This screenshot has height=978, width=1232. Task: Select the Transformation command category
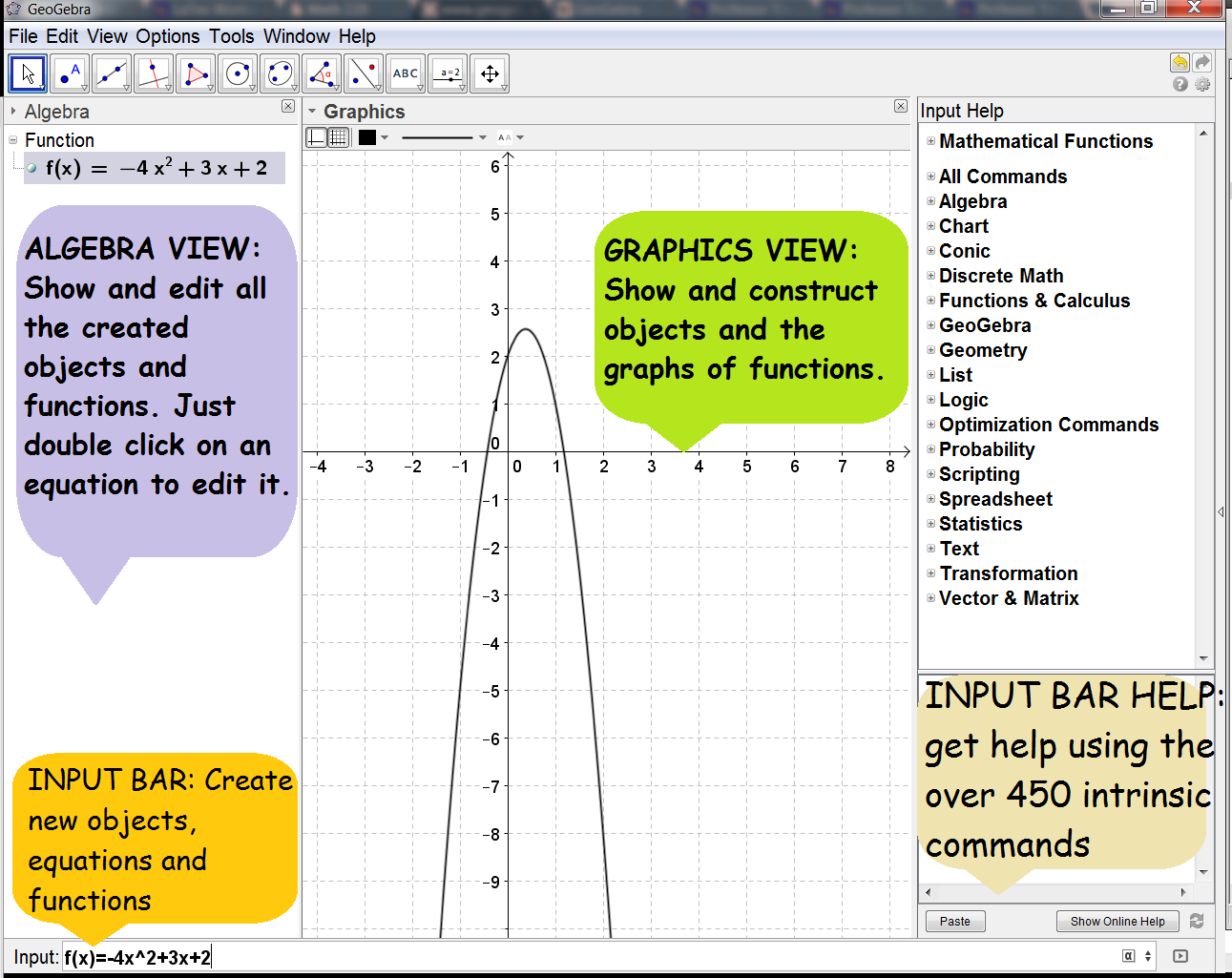pos(1009,573)
